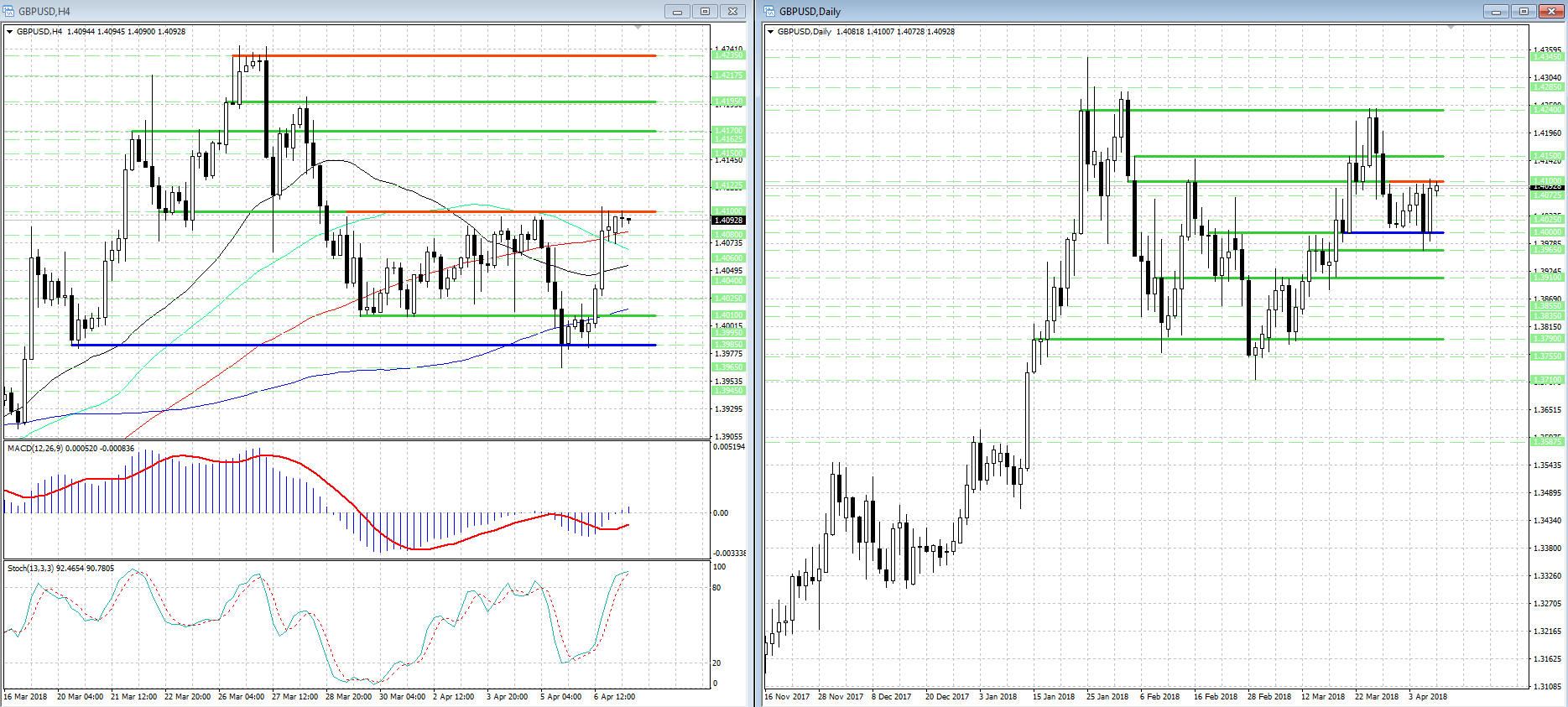Click the 1.35875 price level label on Daily
Viewport: 1568px width, 707px height.
pos(1547,442)
